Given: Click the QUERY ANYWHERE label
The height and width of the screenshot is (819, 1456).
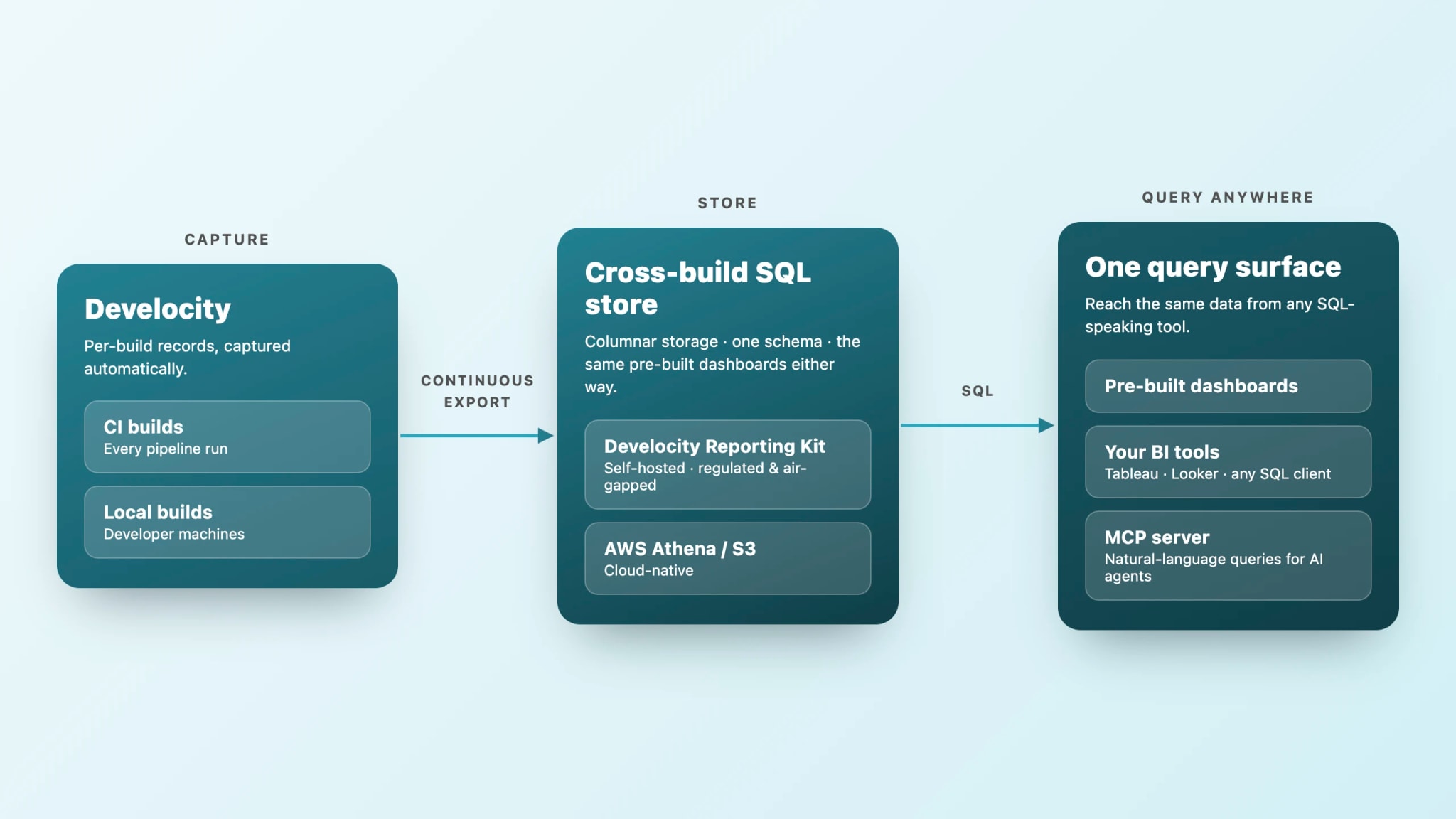Looking at the screenshot, I should (x=1228, y=198).
